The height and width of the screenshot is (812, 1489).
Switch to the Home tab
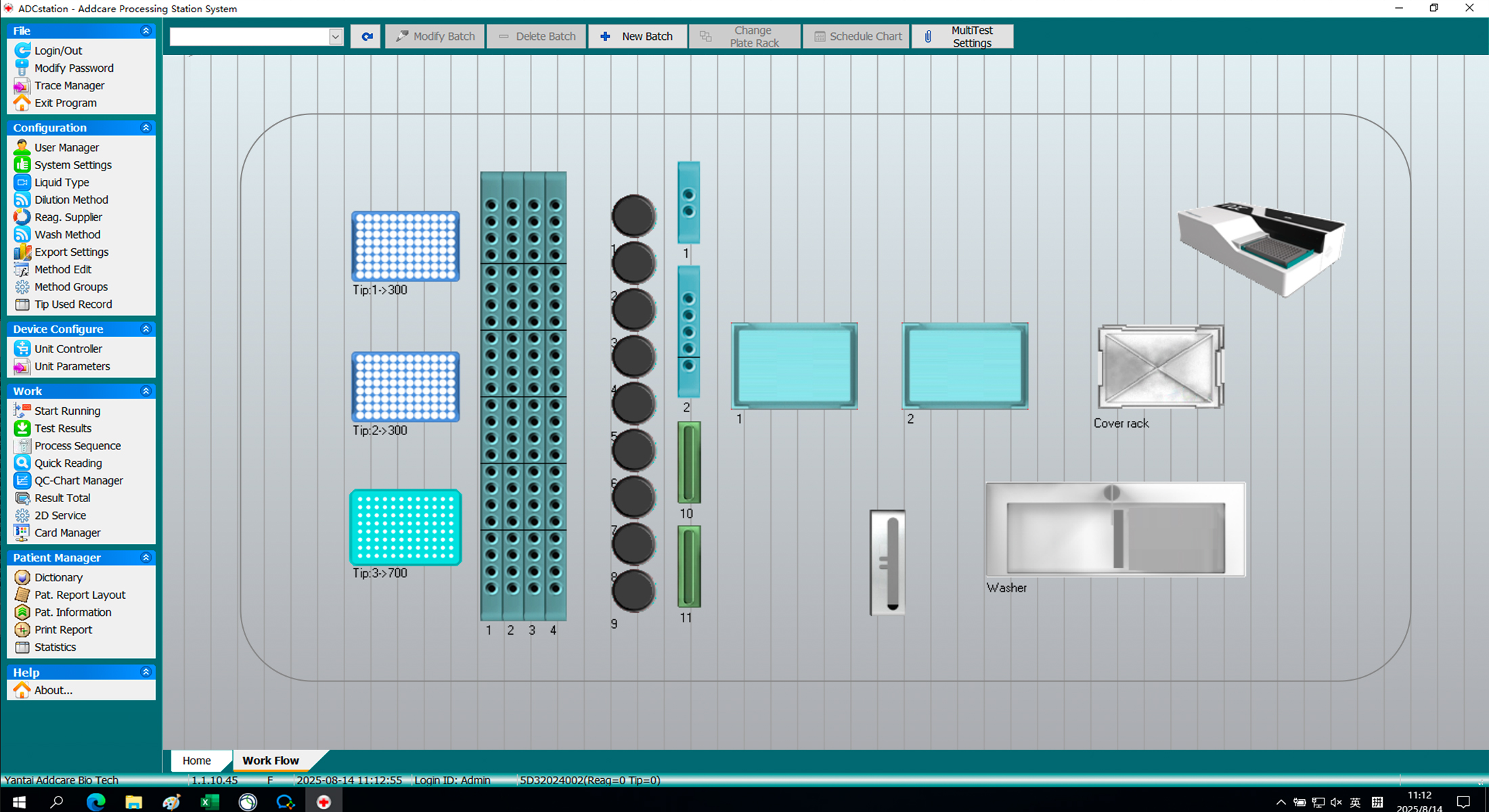[200, 760]
